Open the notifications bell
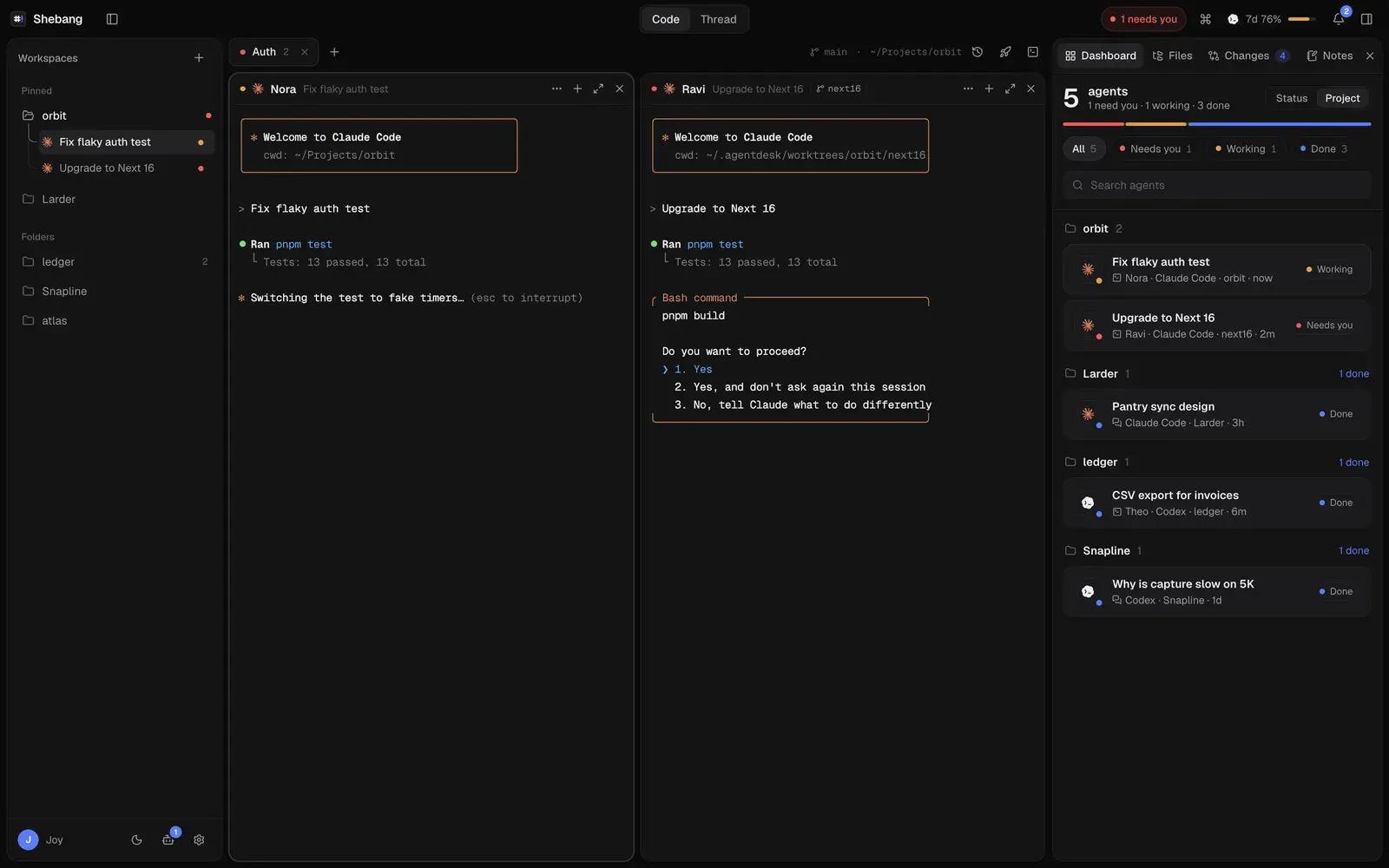Screen dimensions: 1389x868 coord(1339,19)
